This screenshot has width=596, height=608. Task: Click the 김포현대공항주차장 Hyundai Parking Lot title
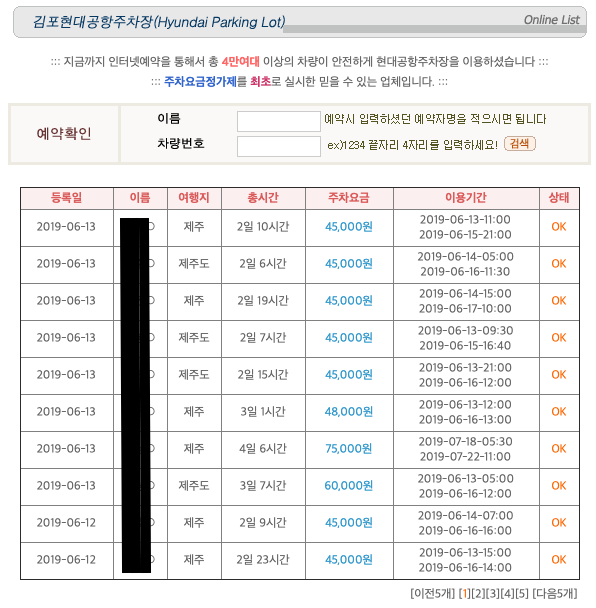pyautogui.click(x=159, y=22)
